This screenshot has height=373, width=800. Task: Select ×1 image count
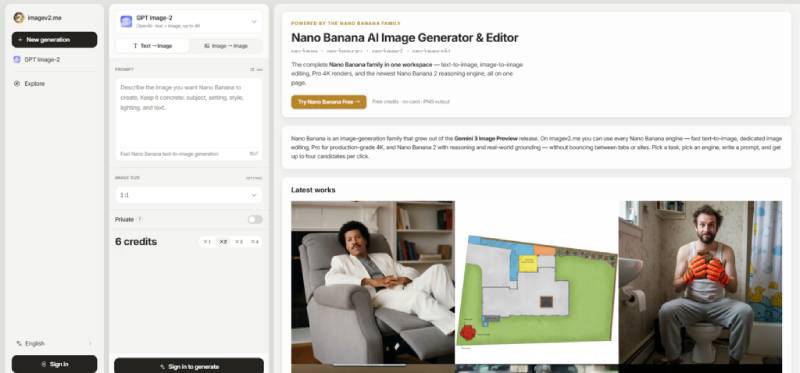click(x=207, y=242)
